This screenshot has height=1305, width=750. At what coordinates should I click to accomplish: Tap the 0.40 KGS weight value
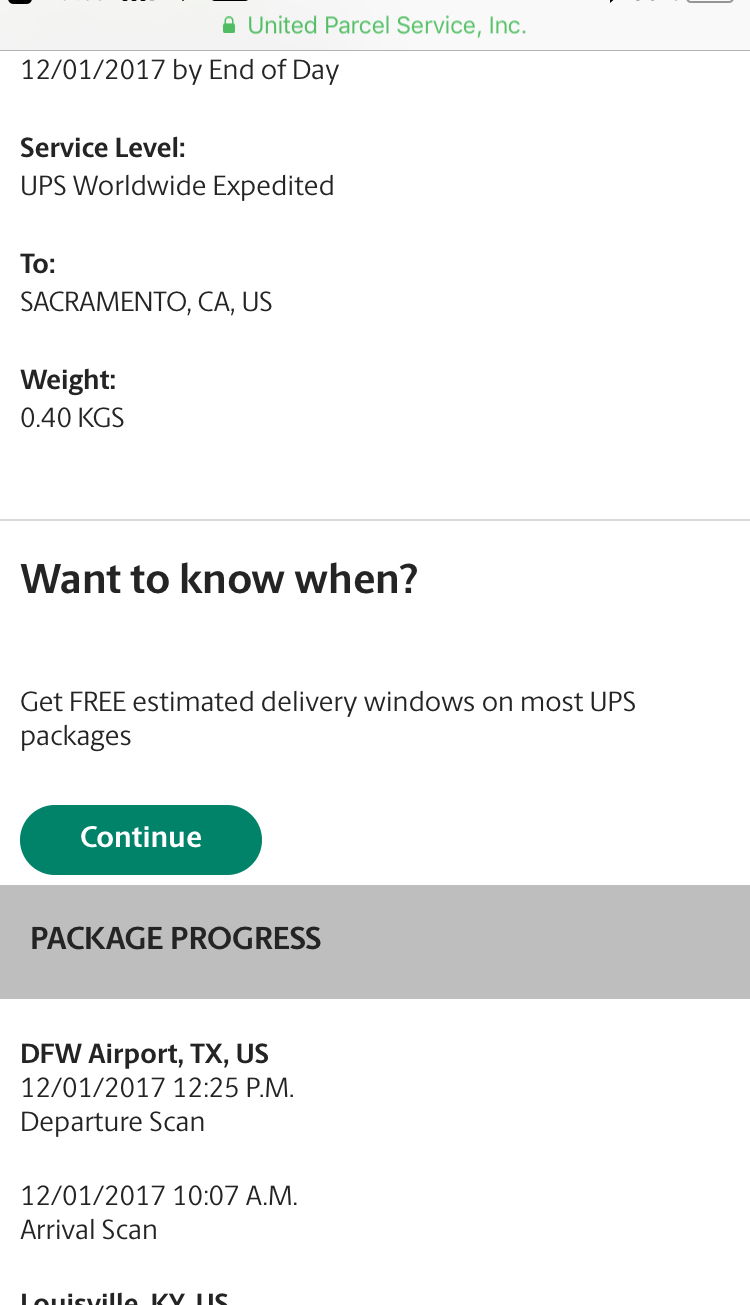click(72, 418)
